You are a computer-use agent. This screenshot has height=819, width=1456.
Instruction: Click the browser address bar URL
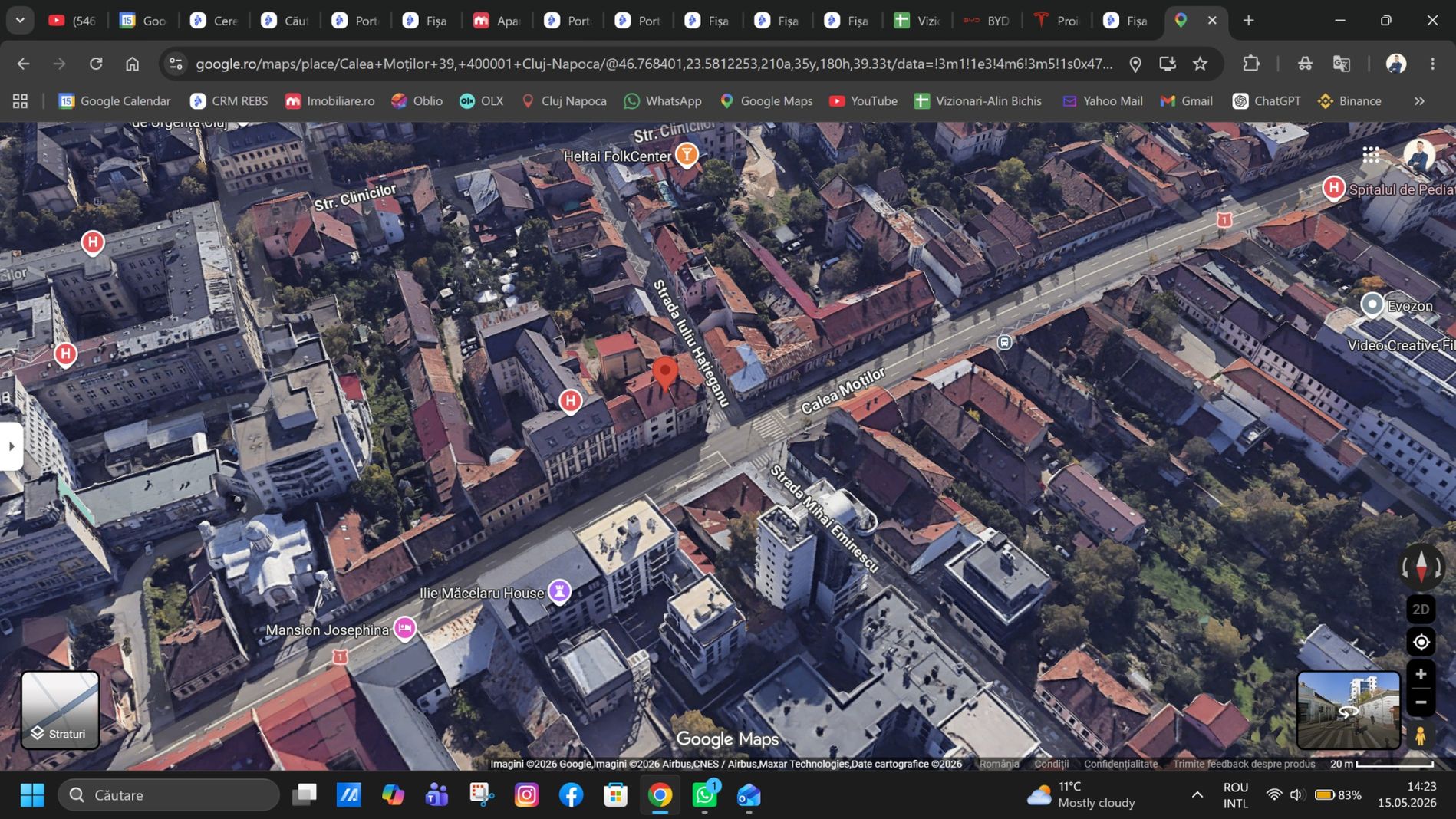pos(654,64)
